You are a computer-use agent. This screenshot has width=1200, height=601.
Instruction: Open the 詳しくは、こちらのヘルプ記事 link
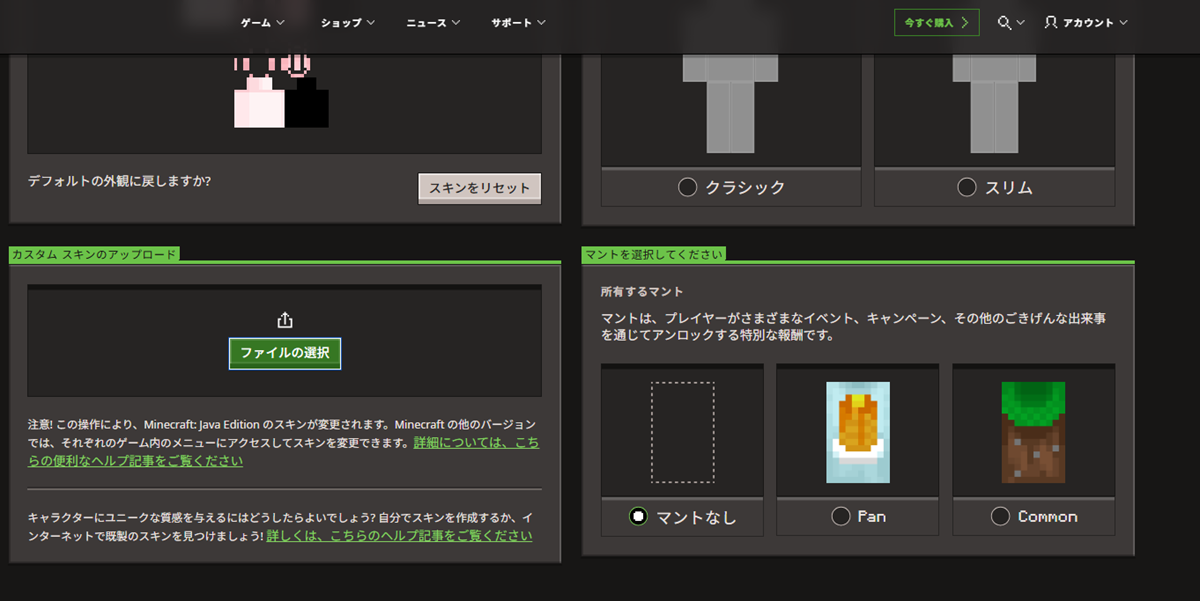(399, 536)
